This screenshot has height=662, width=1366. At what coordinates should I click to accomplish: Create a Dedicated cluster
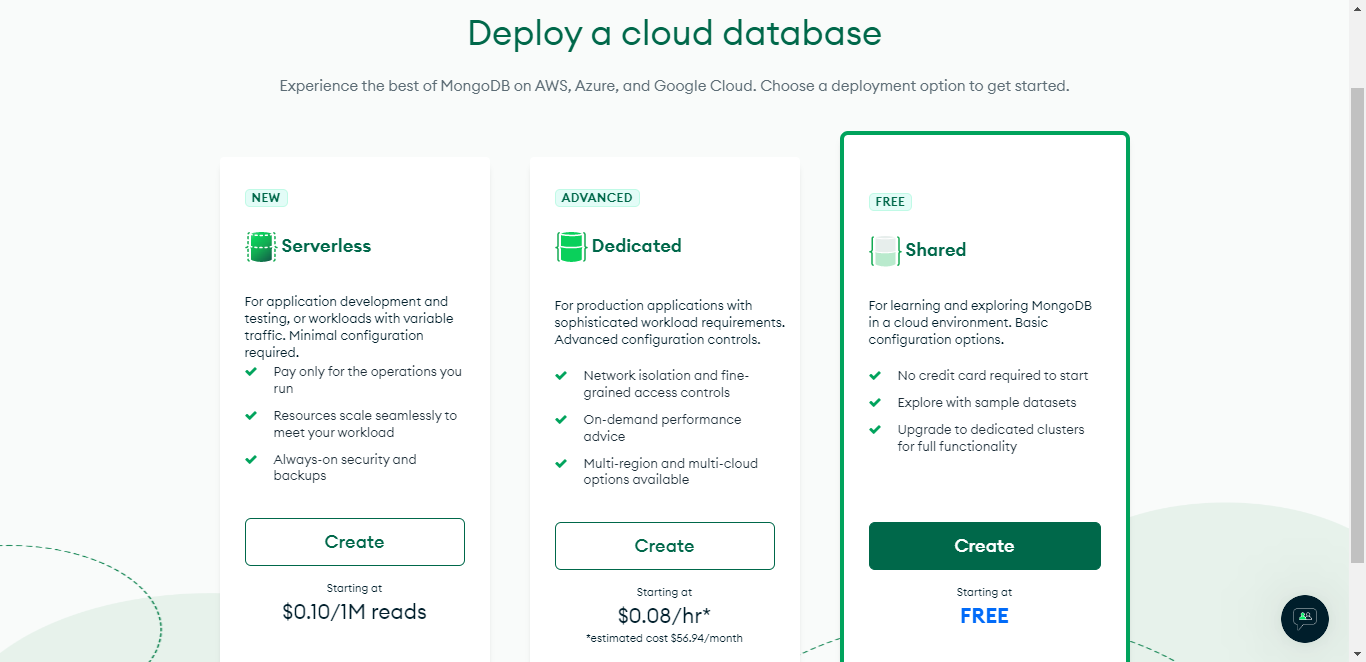(x=665, y=546)
